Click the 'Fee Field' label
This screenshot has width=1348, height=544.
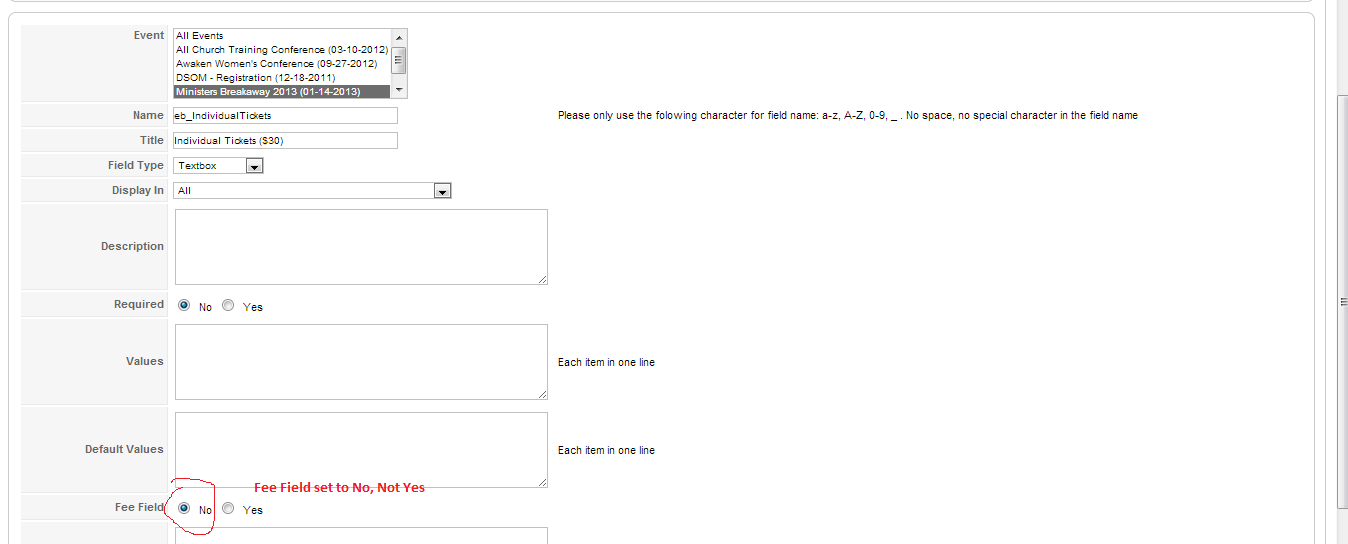[139, 507]
